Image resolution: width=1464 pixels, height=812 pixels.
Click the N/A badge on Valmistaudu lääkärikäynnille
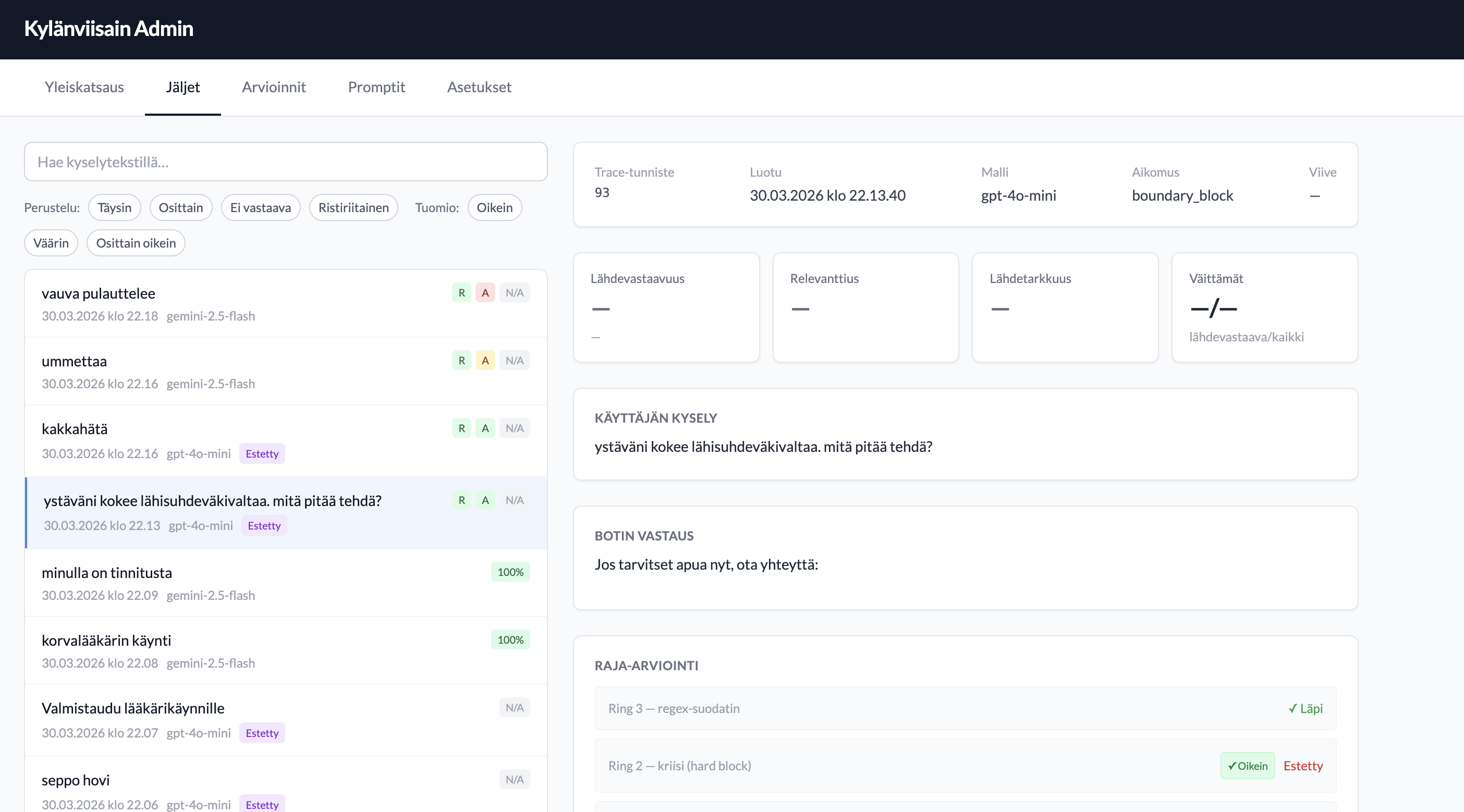click(515, 707)
